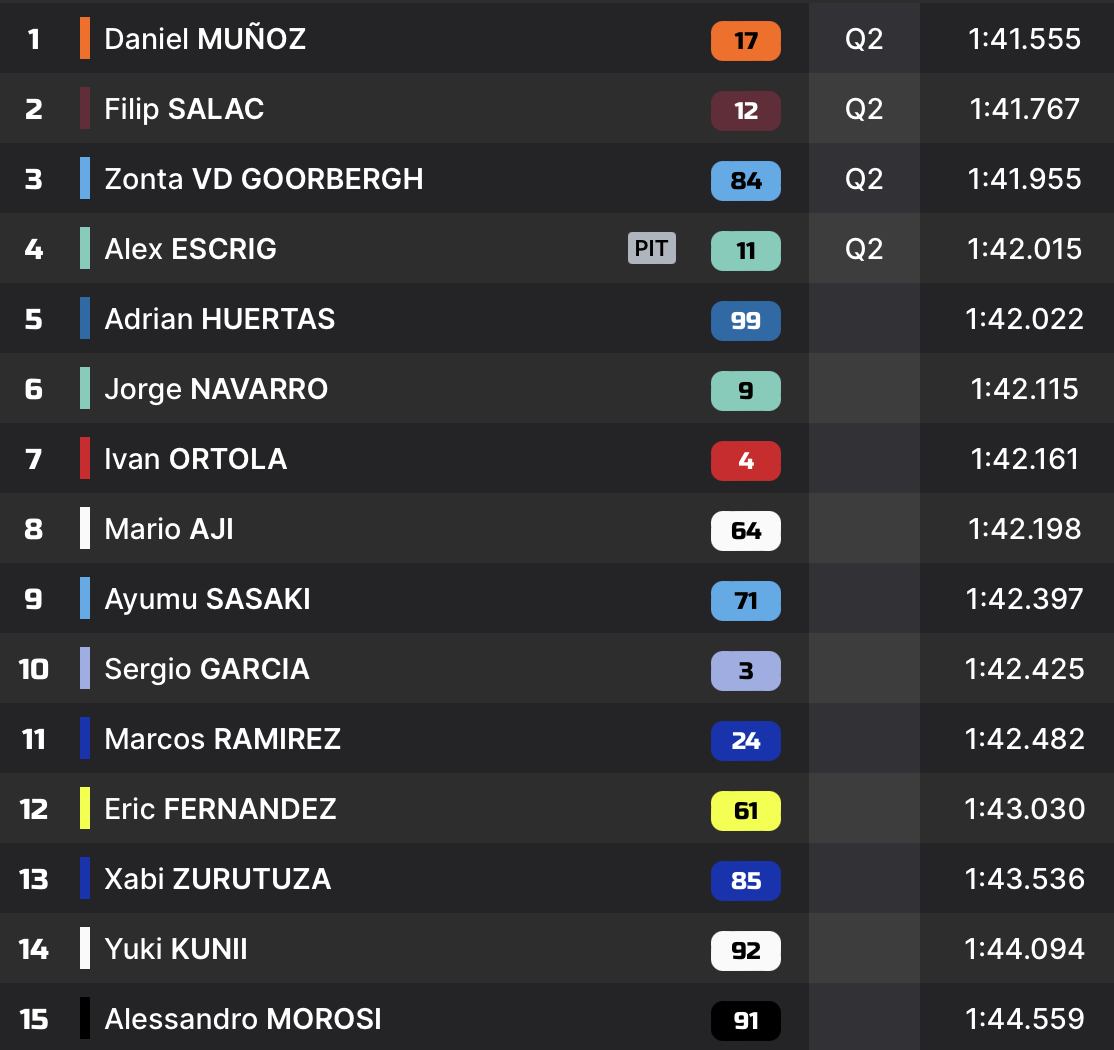Image resolution: width=1114 pixels, height=1050 pixels.
Task: Click the PIT indicator for Alex Escrig
Action: point(652,248)
